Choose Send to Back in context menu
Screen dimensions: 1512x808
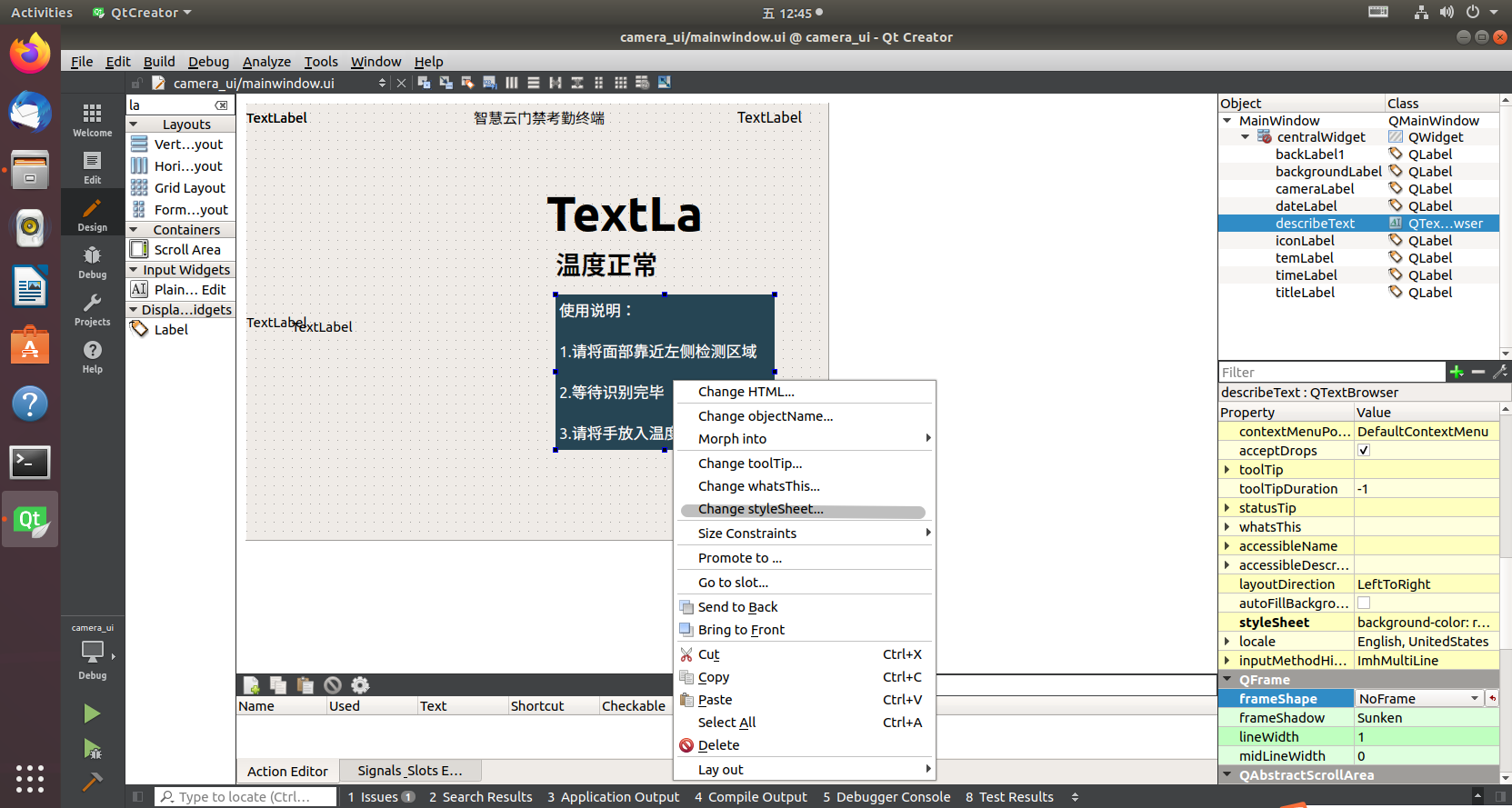805,607
